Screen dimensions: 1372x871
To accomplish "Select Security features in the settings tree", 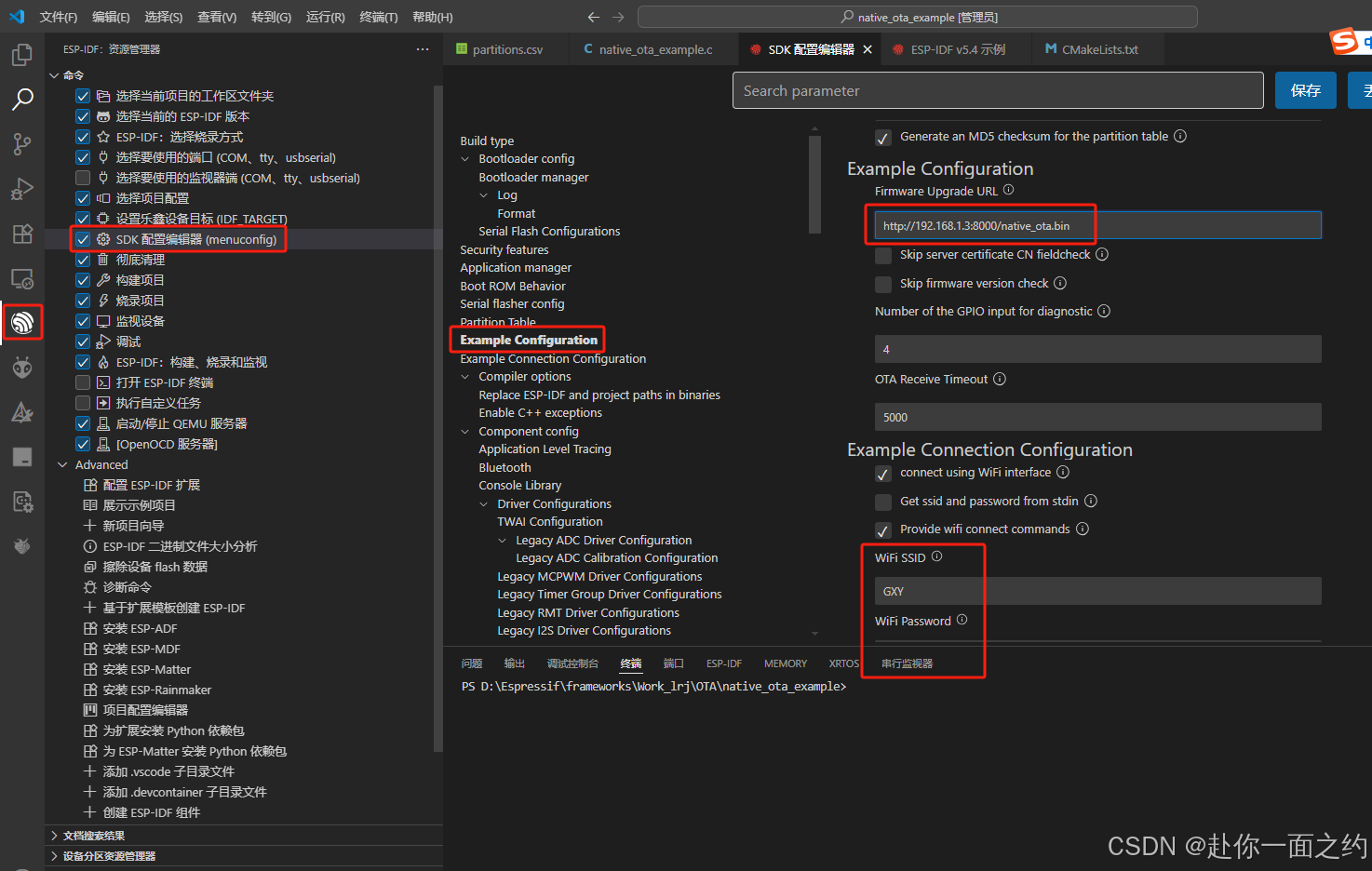I will (504, 249).
